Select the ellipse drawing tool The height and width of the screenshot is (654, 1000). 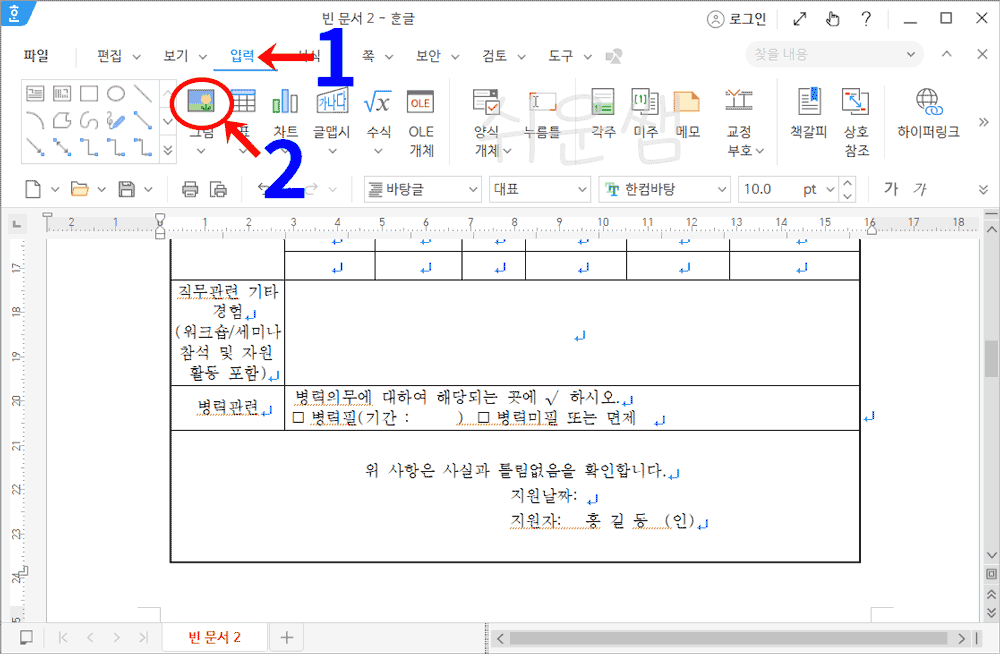click(116, 93)
